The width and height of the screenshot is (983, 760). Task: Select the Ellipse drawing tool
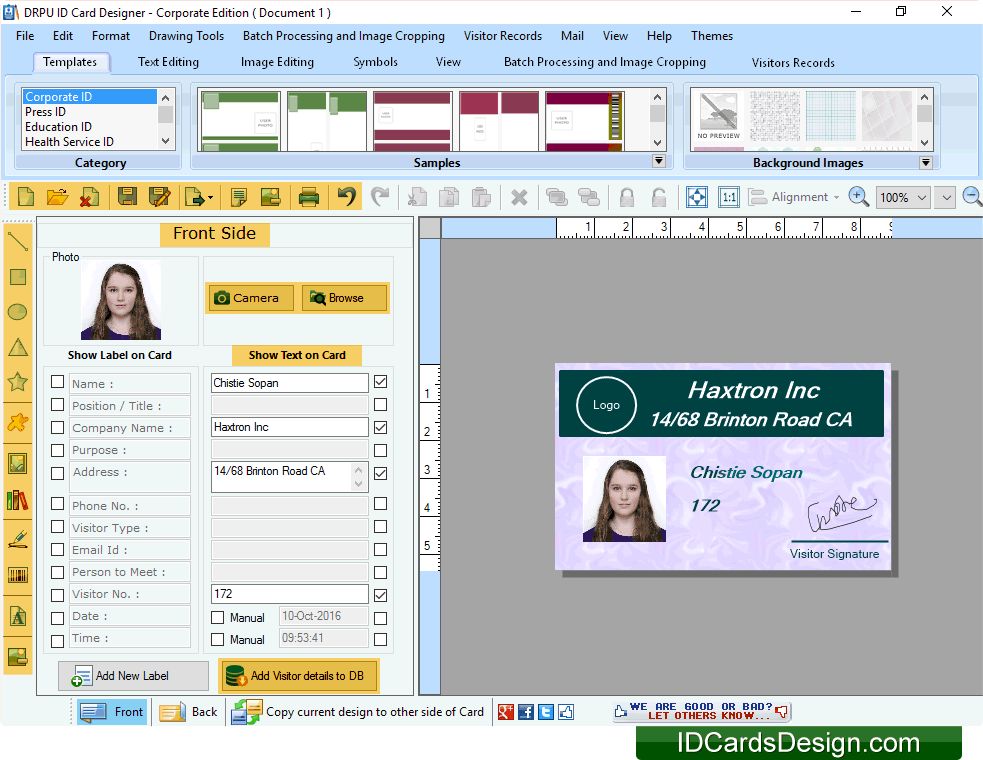click(18, 312)
